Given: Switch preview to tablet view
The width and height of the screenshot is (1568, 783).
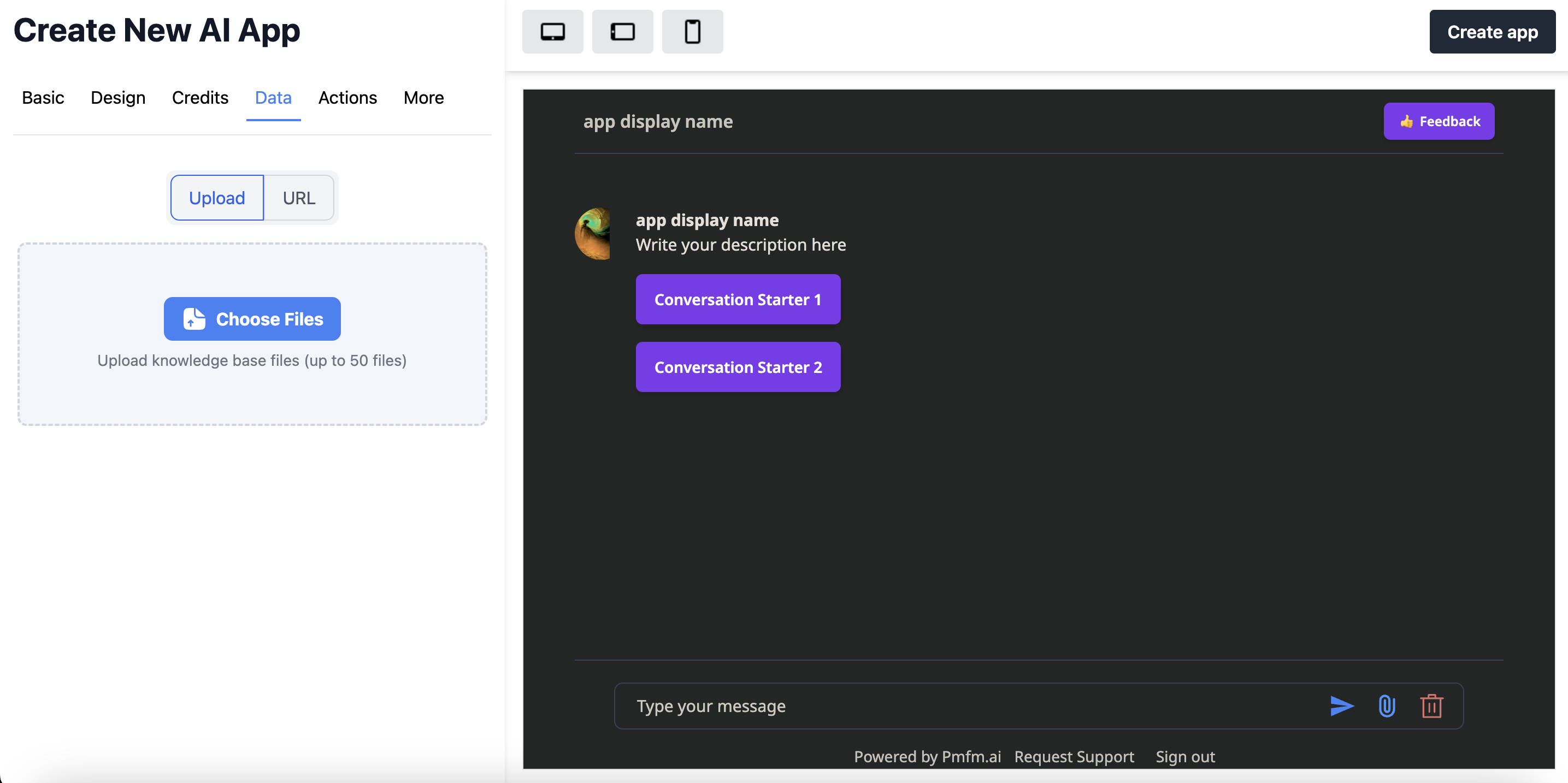Looking at the screenshot, I should 622,31.
